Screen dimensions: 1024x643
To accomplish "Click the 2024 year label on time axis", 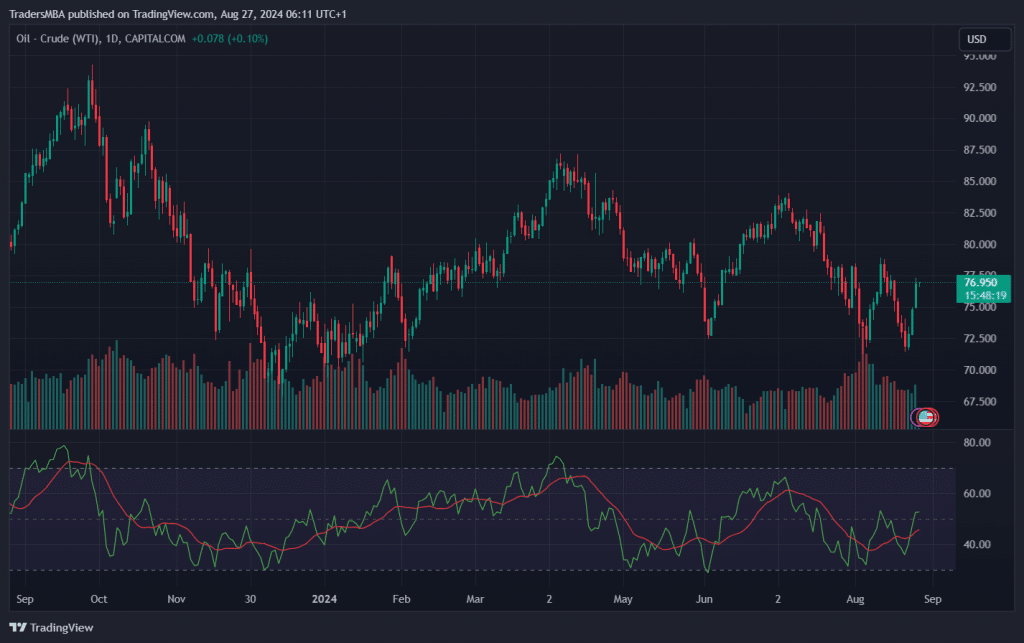I will click(x=324, y=600).
